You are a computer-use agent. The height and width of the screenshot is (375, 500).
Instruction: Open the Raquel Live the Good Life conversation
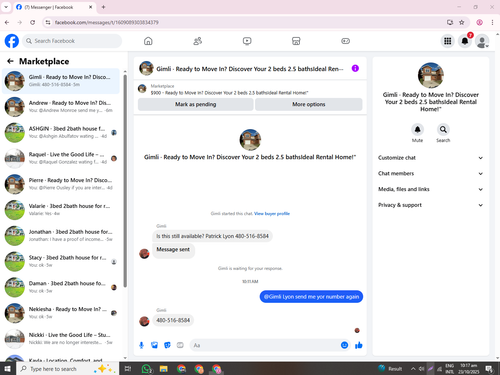click(x=61, y=158)
